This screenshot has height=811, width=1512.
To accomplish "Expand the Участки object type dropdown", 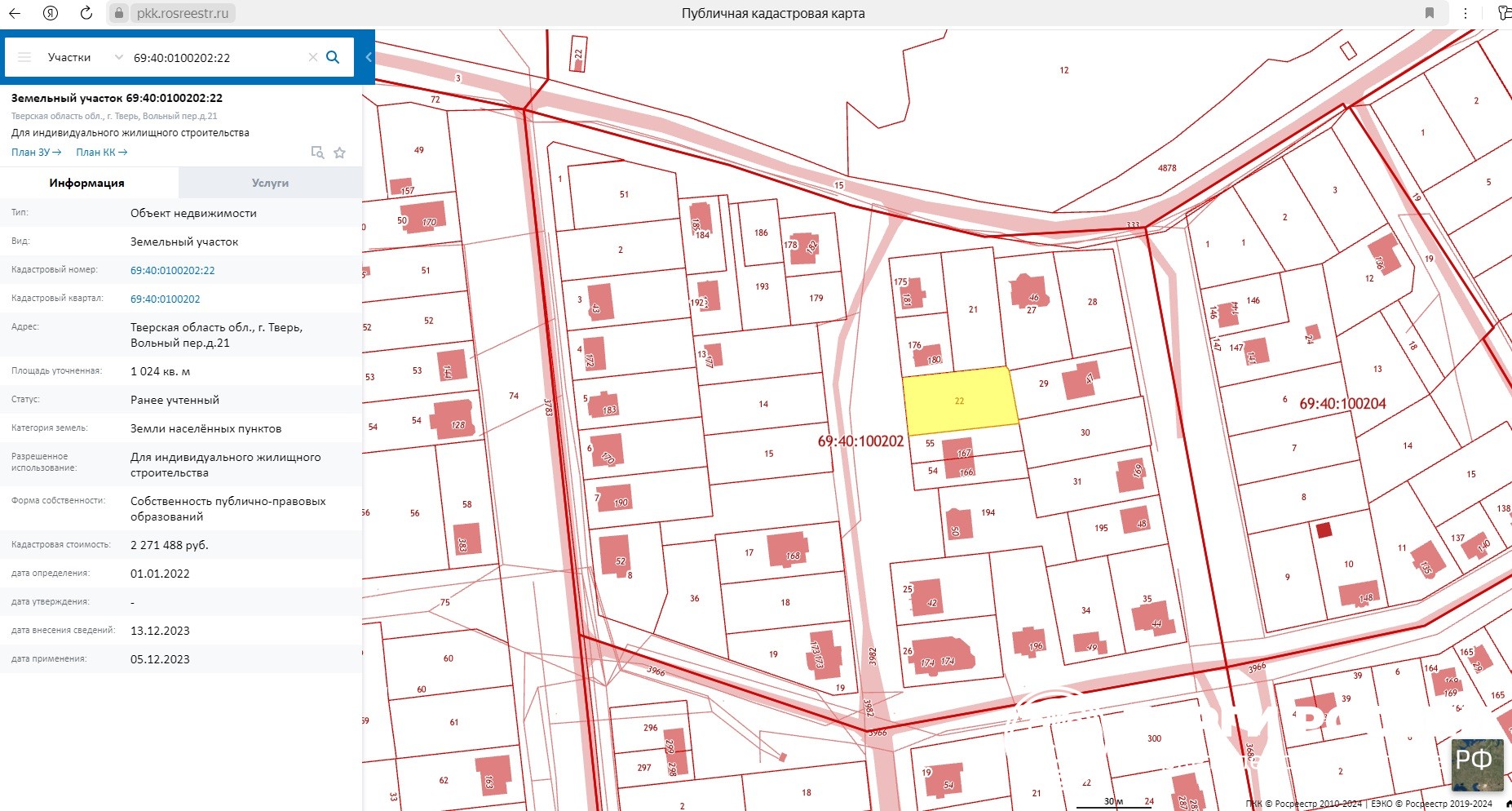I will pos(118,57).
